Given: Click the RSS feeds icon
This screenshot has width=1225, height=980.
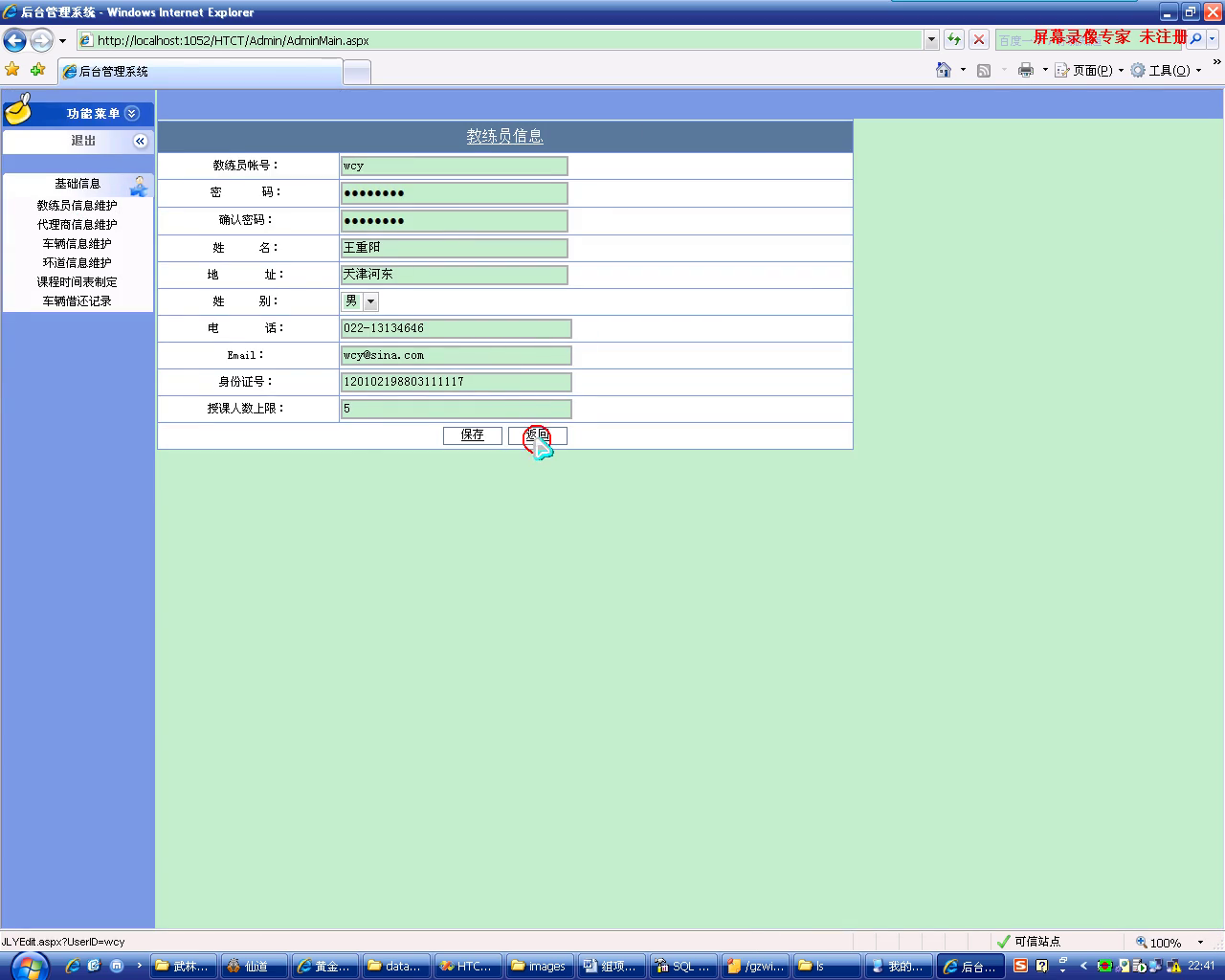Looking at the screenshot, I should [x=984, y=70].
